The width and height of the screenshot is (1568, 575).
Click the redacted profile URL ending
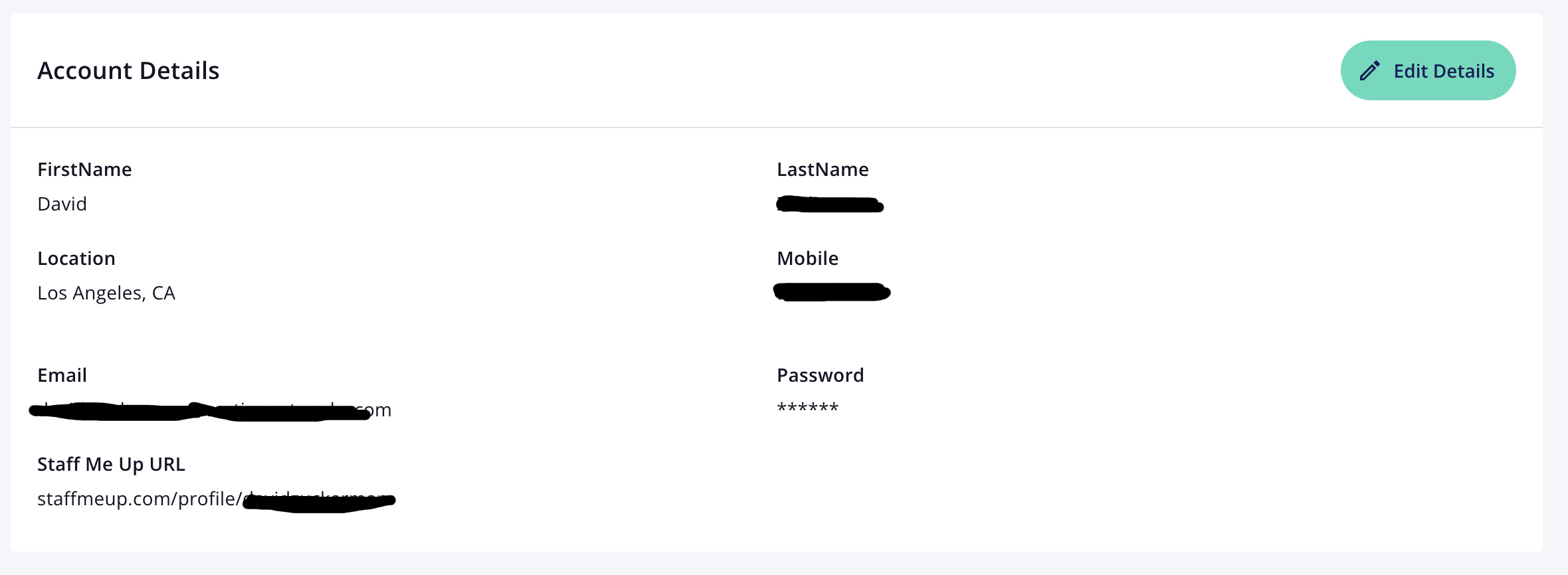pos(319,501)
